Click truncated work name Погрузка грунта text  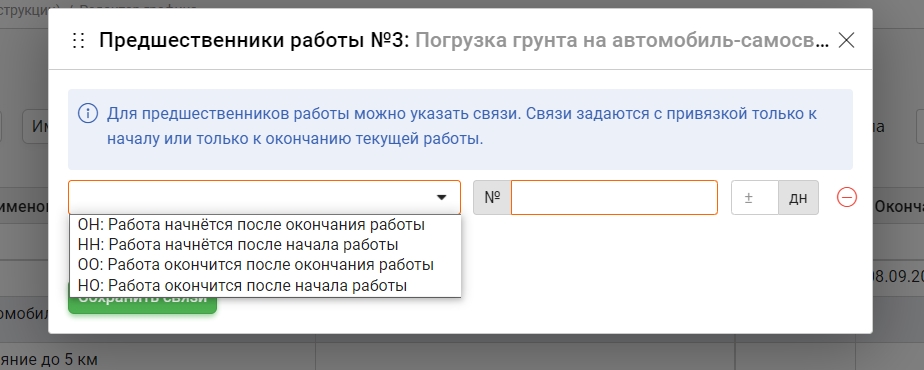pyautogui.click(x=622, y=40)
